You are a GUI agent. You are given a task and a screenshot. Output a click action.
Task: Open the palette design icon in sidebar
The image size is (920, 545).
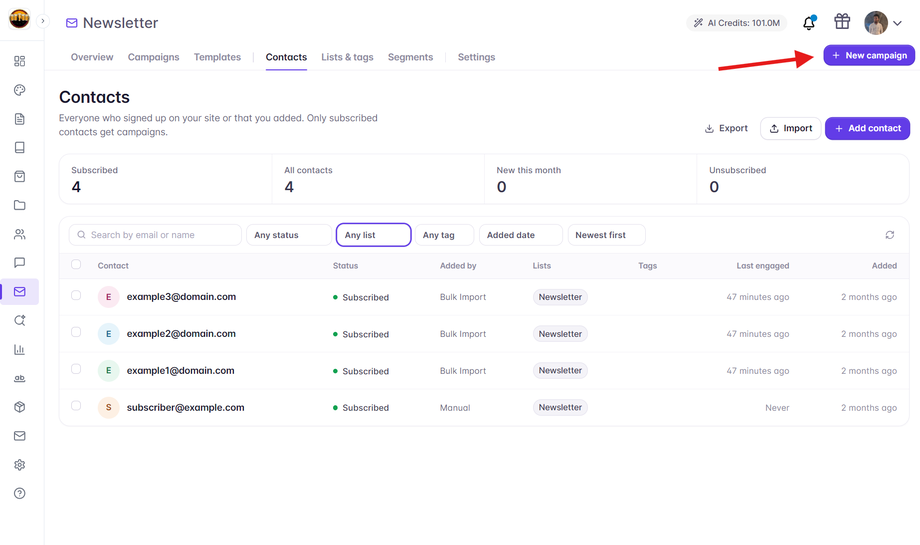click(19, 90)
